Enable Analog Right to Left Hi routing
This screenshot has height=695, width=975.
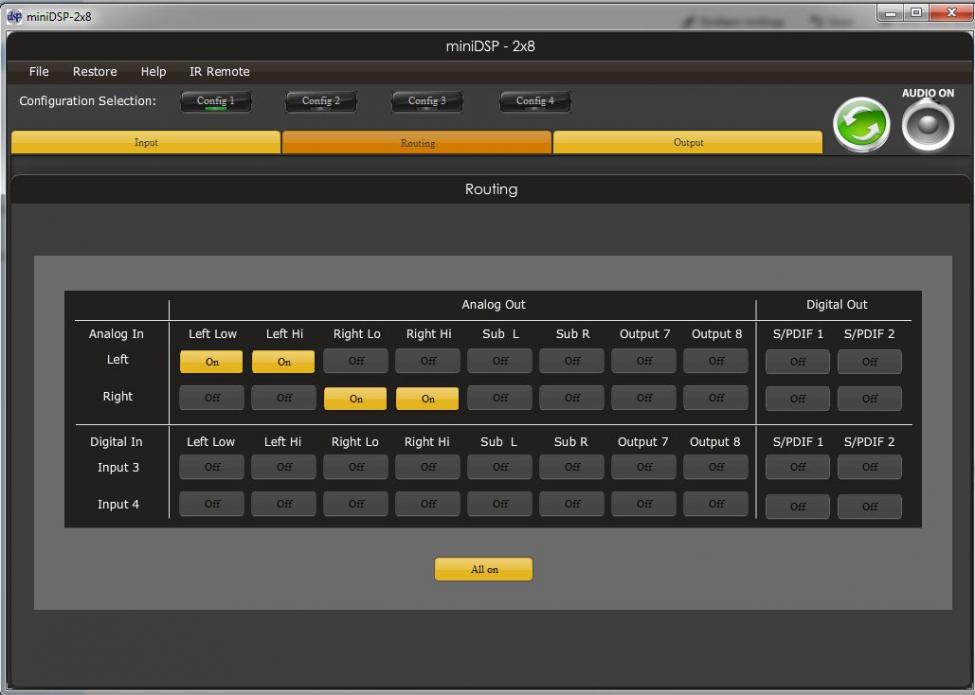(284, 398)
